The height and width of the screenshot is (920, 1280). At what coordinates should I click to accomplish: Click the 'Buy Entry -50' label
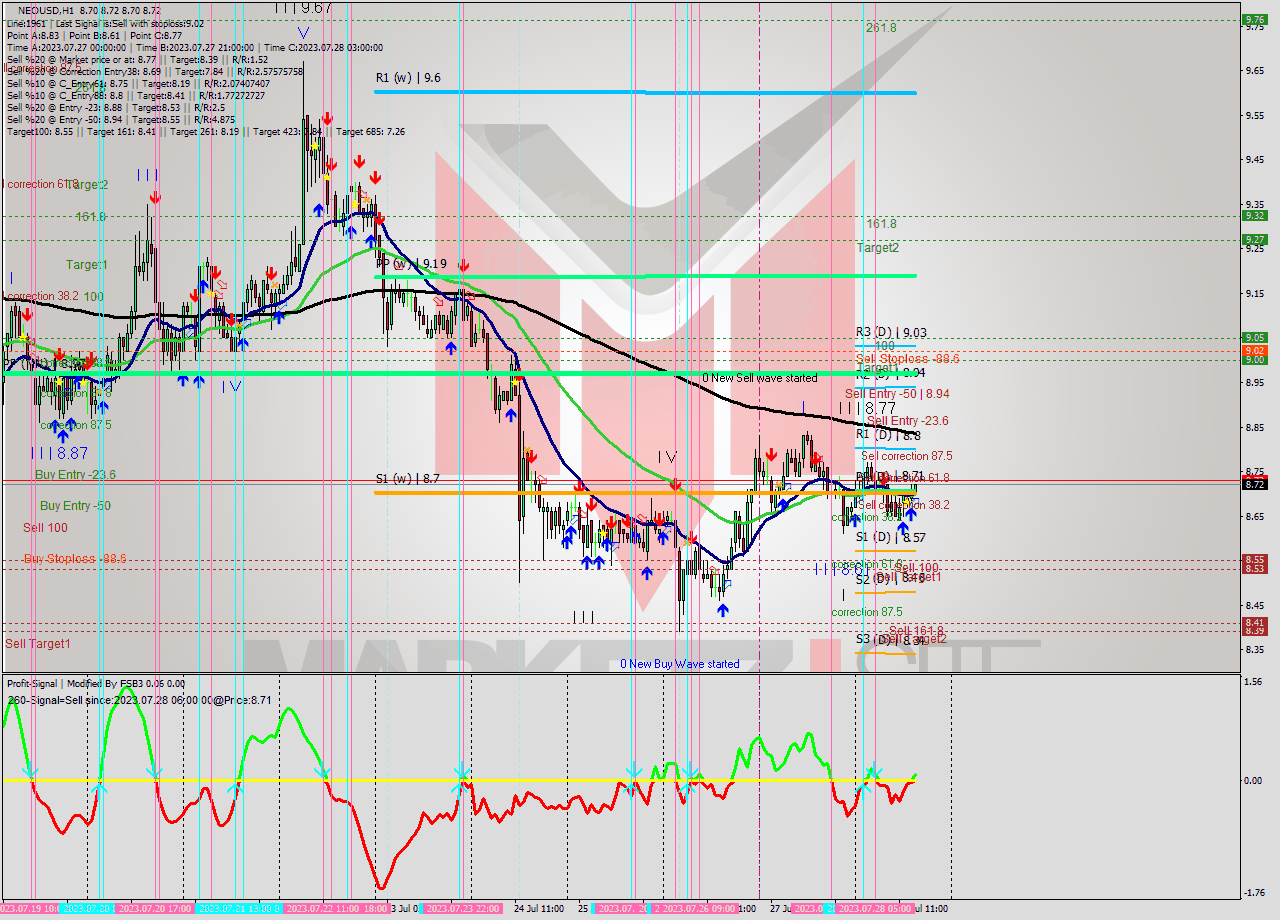tap(75, 506)
